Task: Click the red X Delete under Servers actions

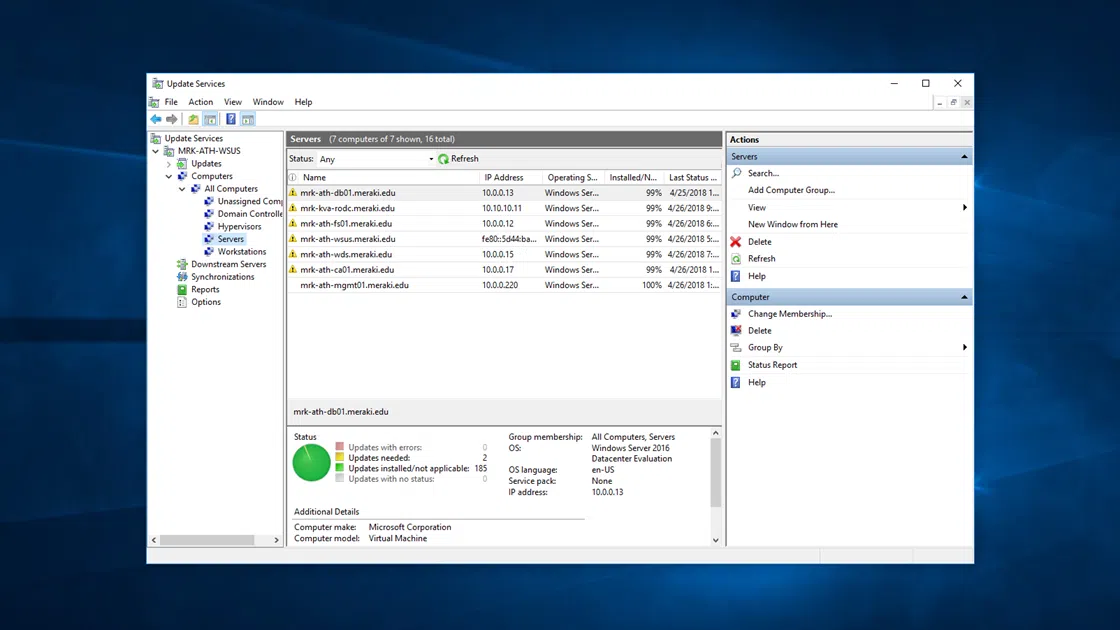Action: [x=737, y=242]
